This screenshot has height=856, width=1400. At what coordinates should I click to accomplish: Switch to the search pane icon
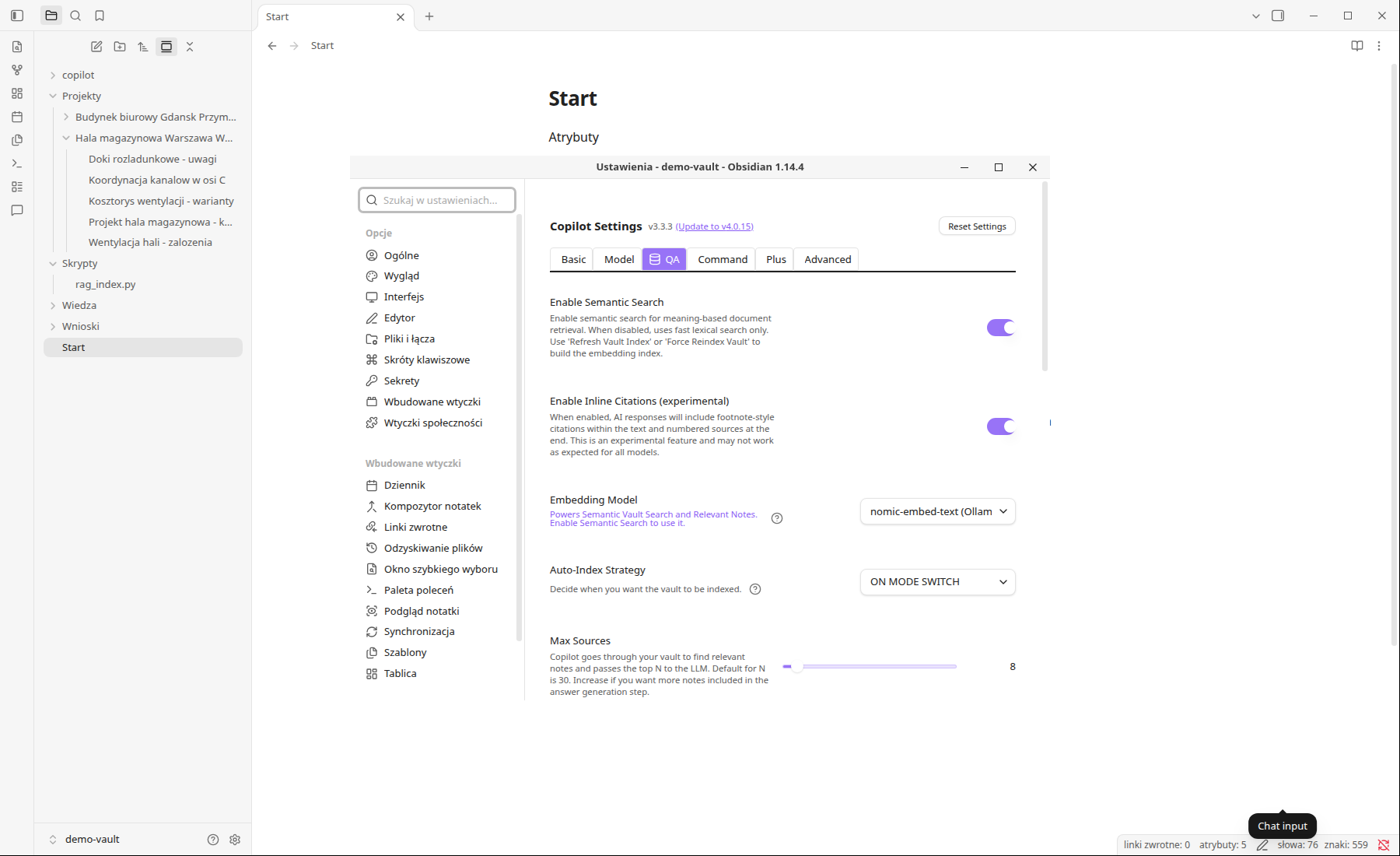[75, 16]
